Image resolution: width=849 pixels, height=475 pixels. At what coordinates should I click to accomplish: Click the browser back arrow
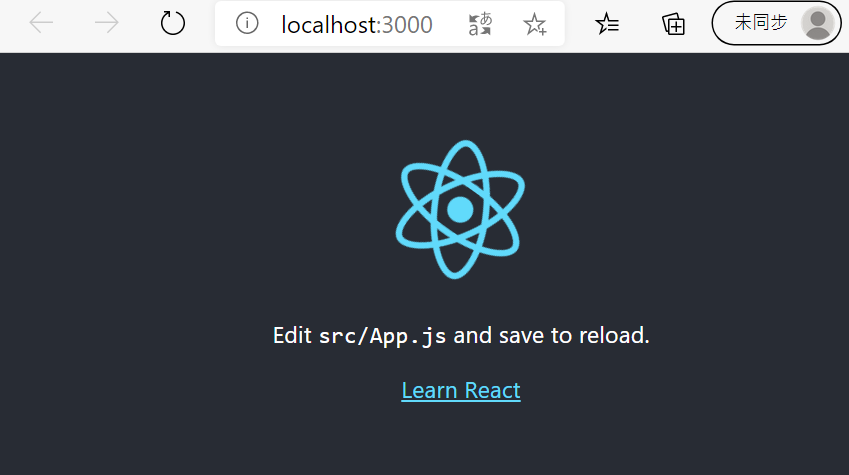(x=41, y=23)
